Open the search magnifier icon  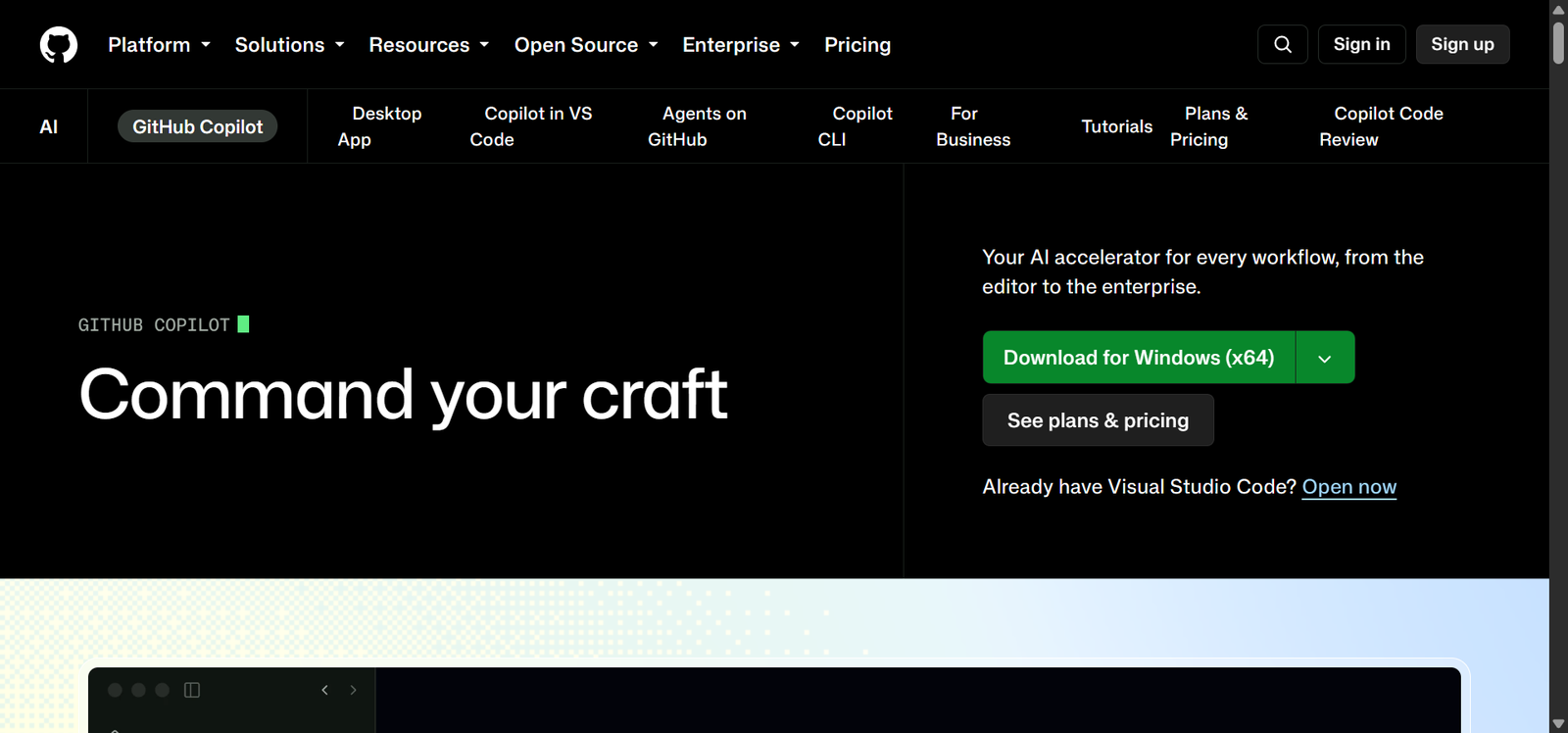click(x=1283, y=44)
